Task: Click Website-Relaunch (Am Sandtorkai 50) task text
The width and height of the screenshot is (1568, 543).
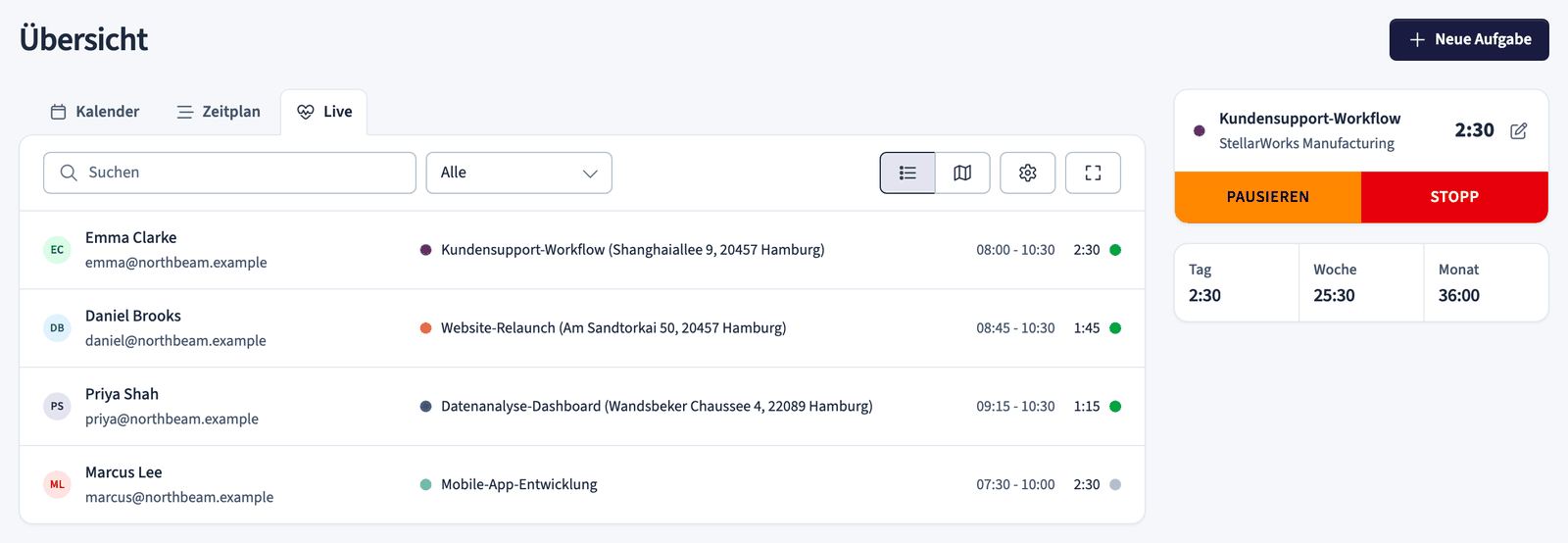Action: (613, 328)
